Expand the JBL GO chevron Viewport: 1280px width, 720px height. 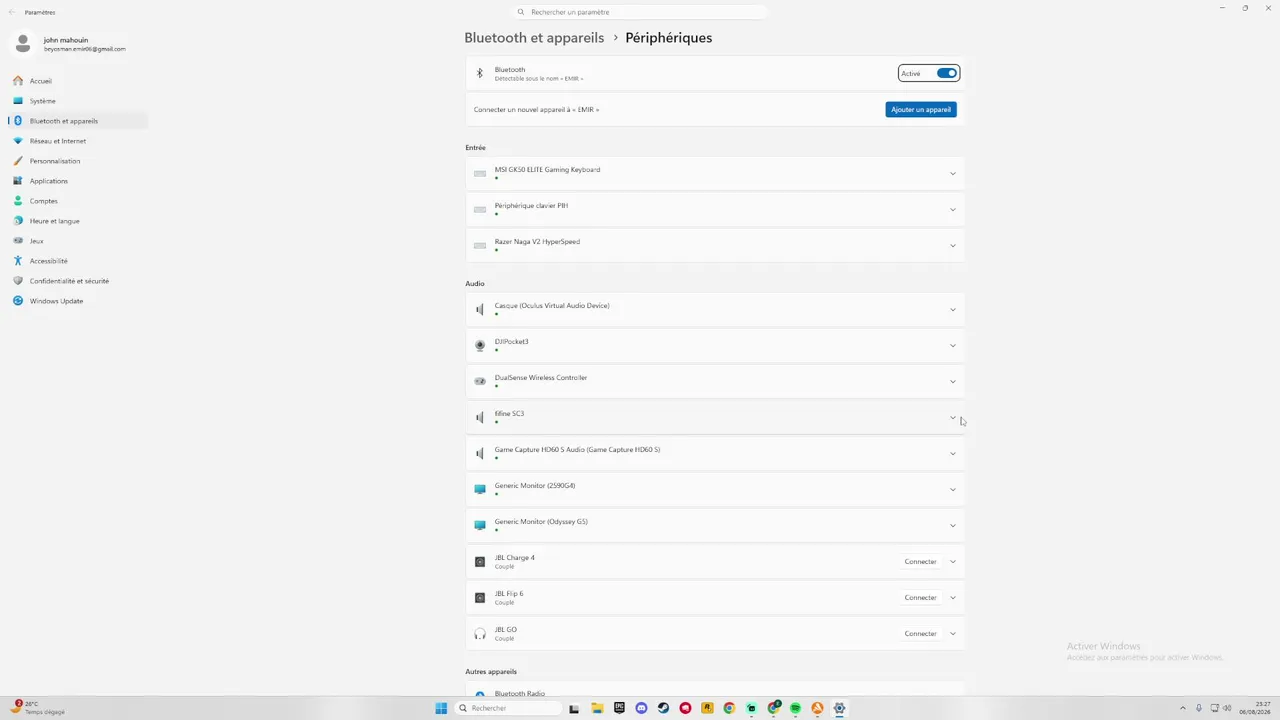click(x=952, y=634)
